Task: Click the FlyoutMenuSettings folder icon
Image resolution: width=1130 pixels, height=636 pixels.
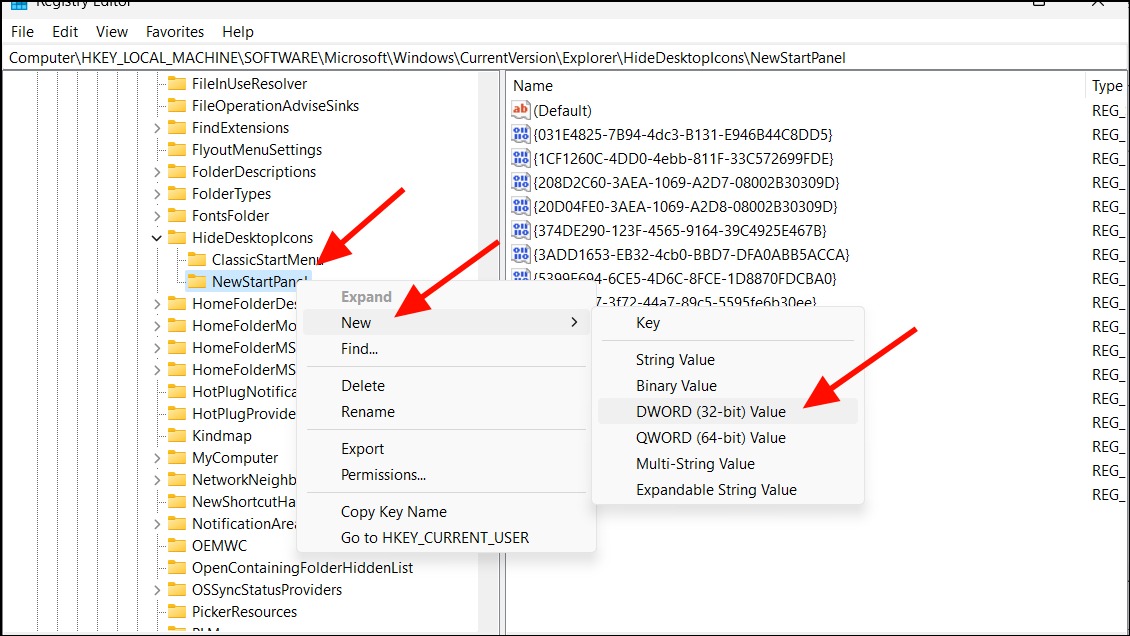Action: [x=177, y=150]
